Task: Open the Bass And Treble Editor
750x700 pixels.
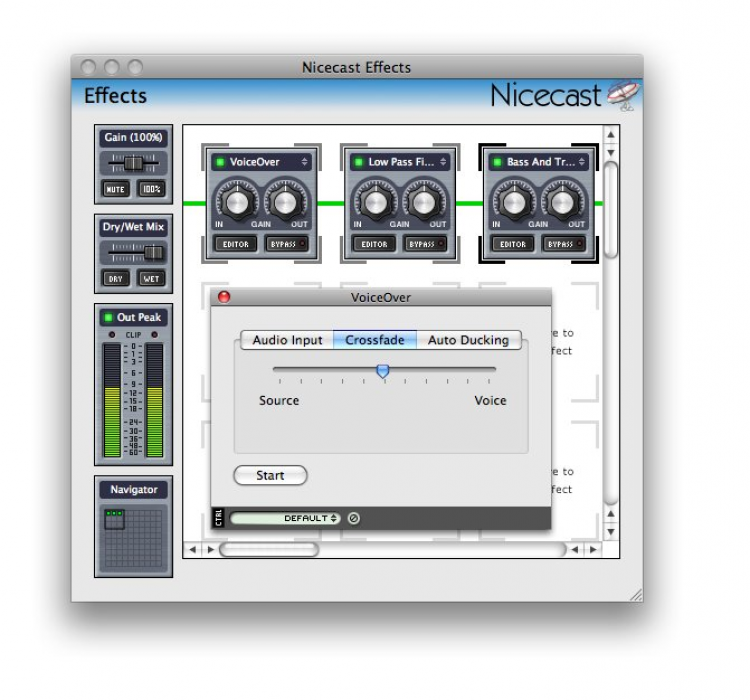Action: 513,244
